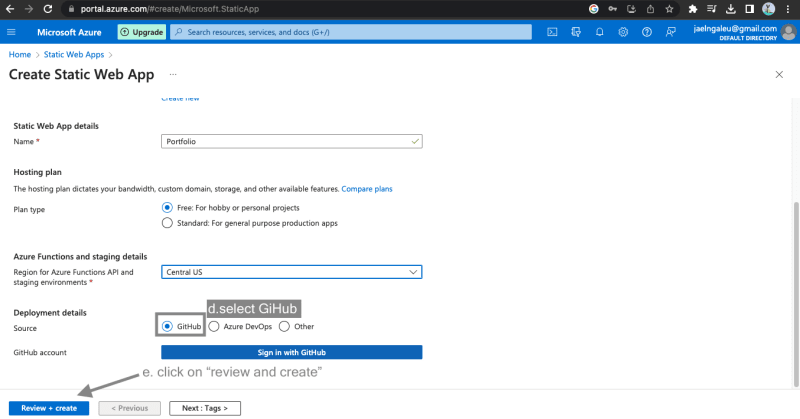This screenshot has height=419, width=800.
Task: Open the browser downloads icon
Action: tap(731, 9)
